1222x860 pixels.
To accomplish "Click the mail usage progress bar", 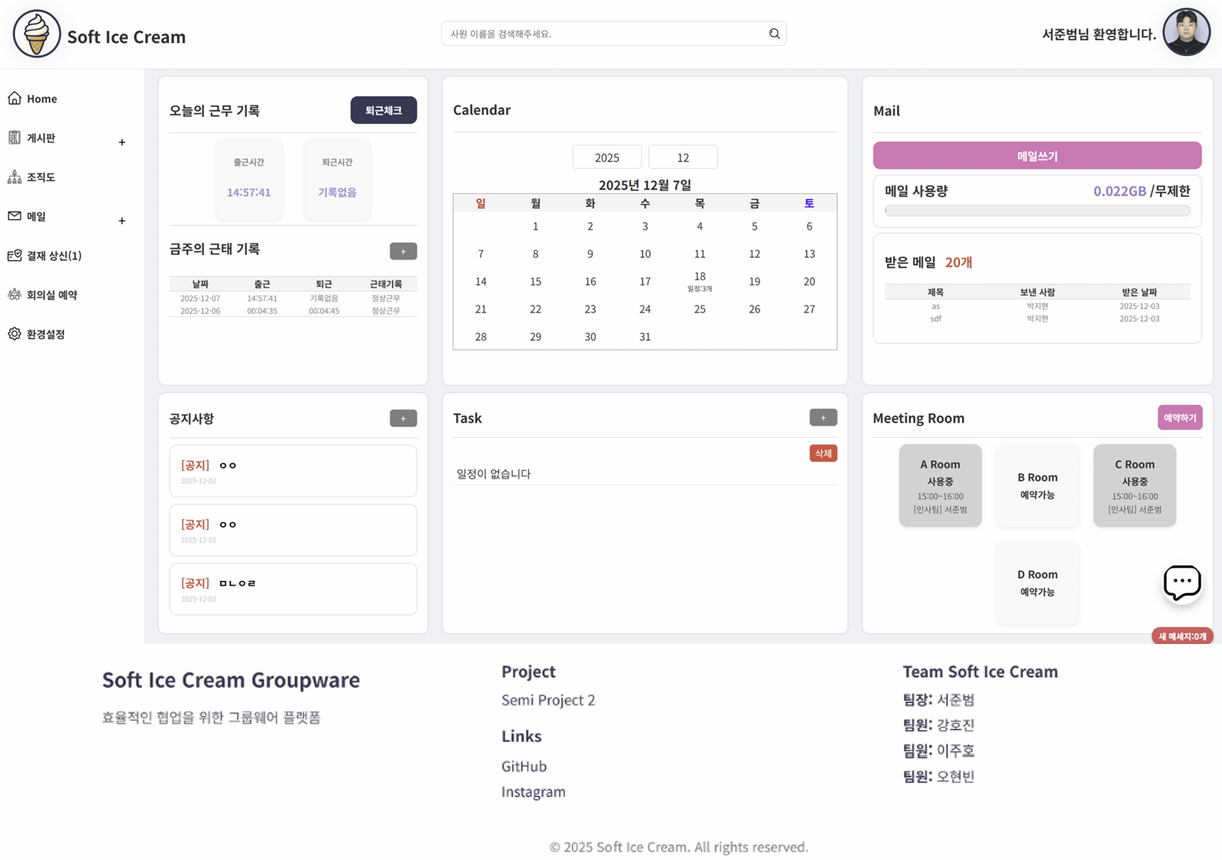I will 1037,211.
